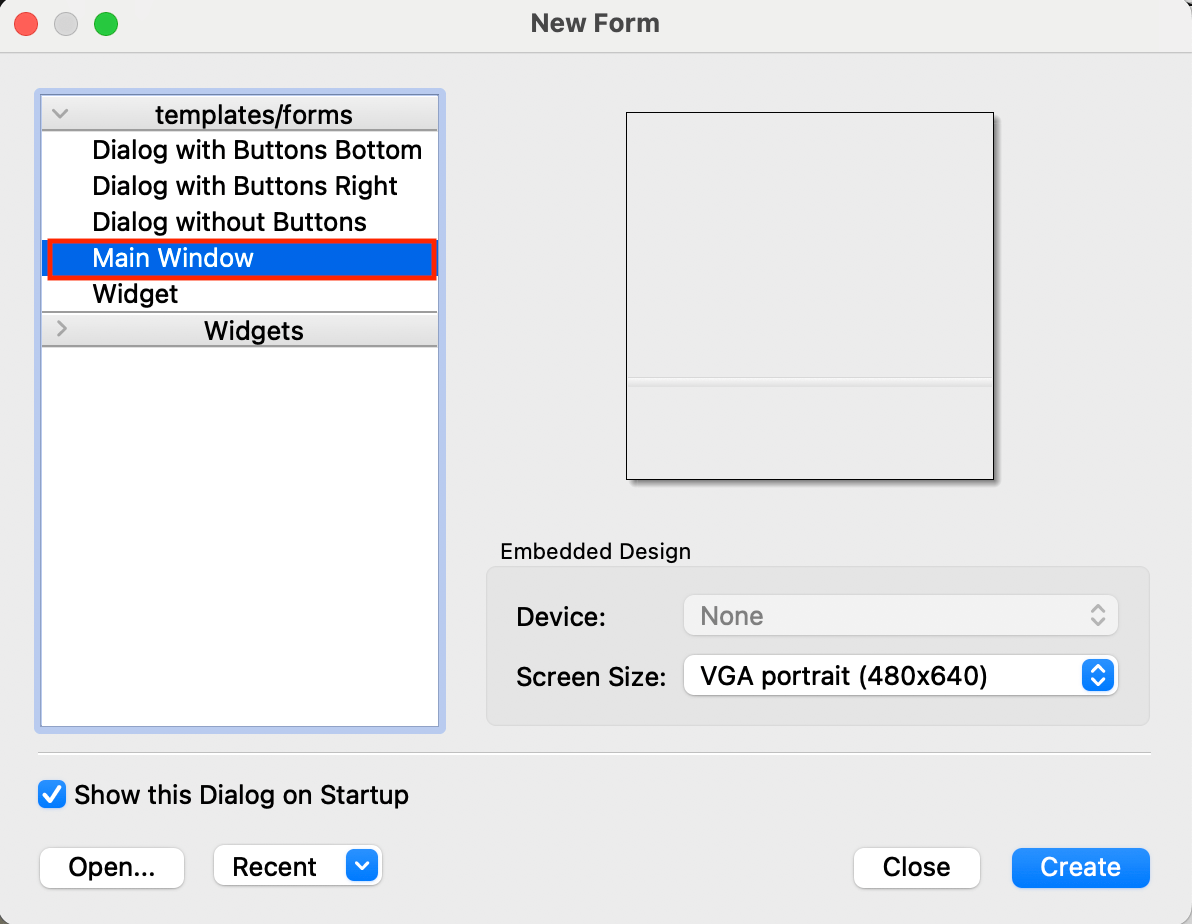Select the Main Window template

coord(240,258)
